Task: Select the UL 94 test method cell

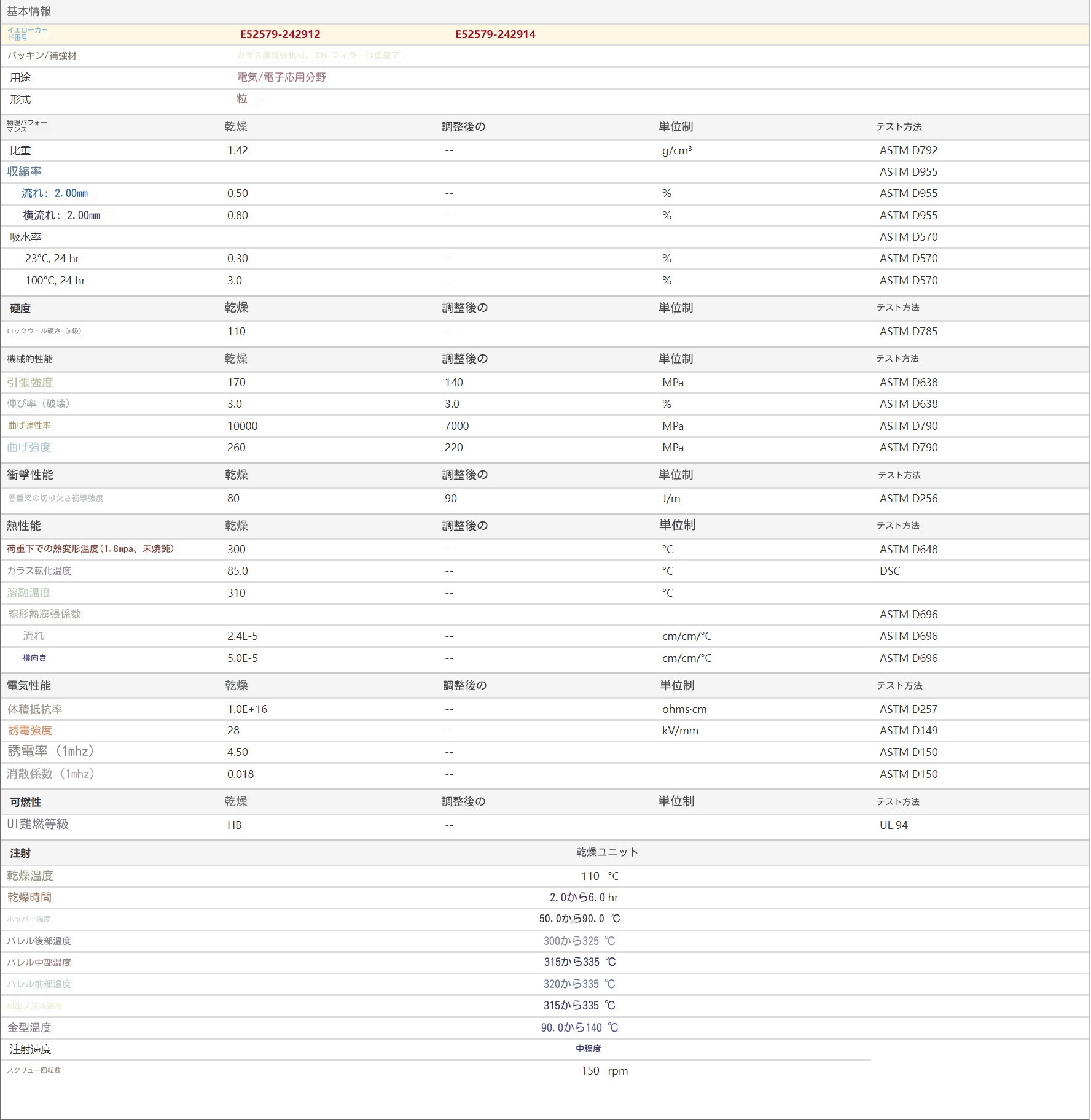Action: pos(893,825)
